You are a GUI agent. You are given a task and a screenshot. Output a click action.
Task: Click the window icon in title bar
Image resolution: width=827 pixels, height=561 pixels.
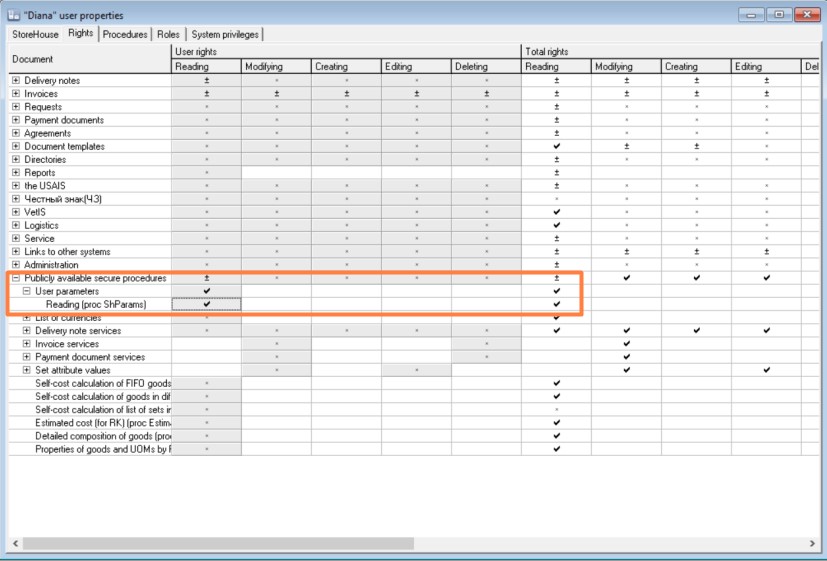pos(12,15)
